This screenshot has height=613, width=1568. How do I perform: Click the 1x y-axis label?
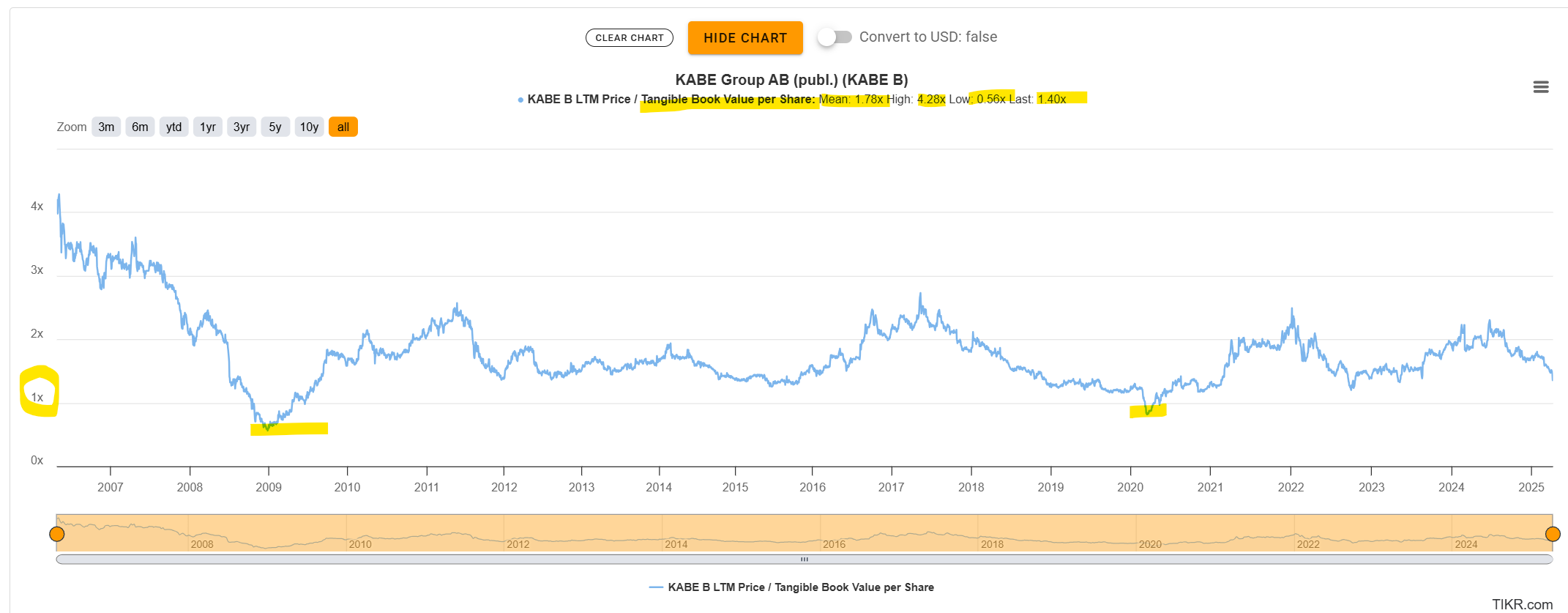pyautogui.click(x=37, y=398)
